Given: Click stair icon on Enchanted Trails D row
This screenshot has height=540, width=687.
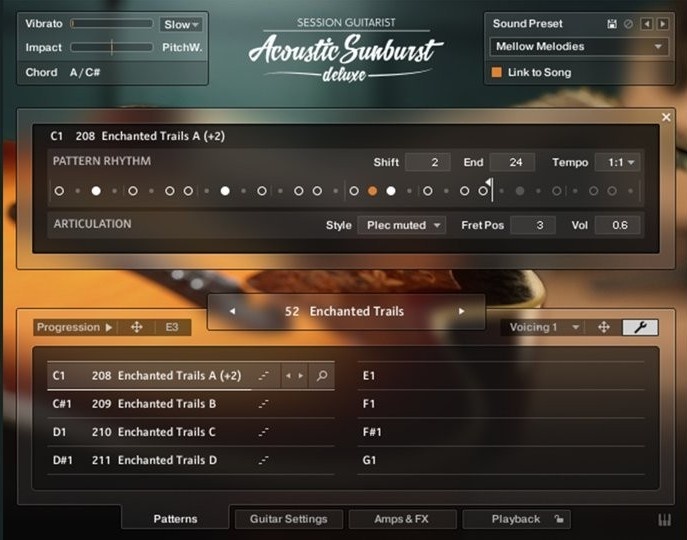Looking at the screenshot, I should (263, 460).
